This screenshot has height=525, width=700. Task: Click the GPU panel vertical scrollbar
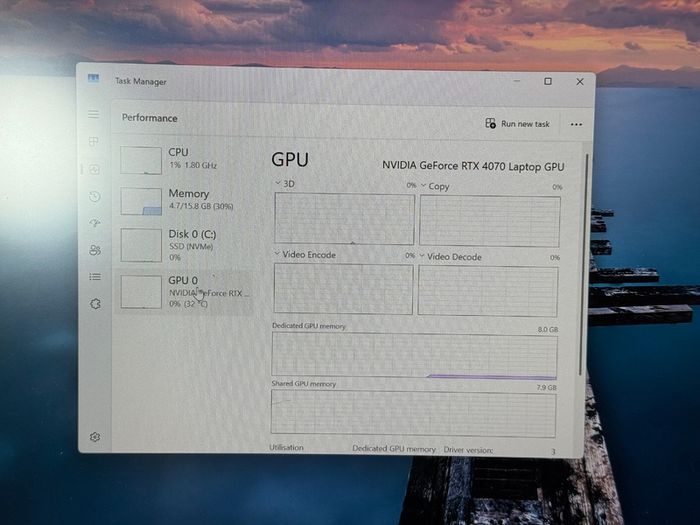[583, 264]
